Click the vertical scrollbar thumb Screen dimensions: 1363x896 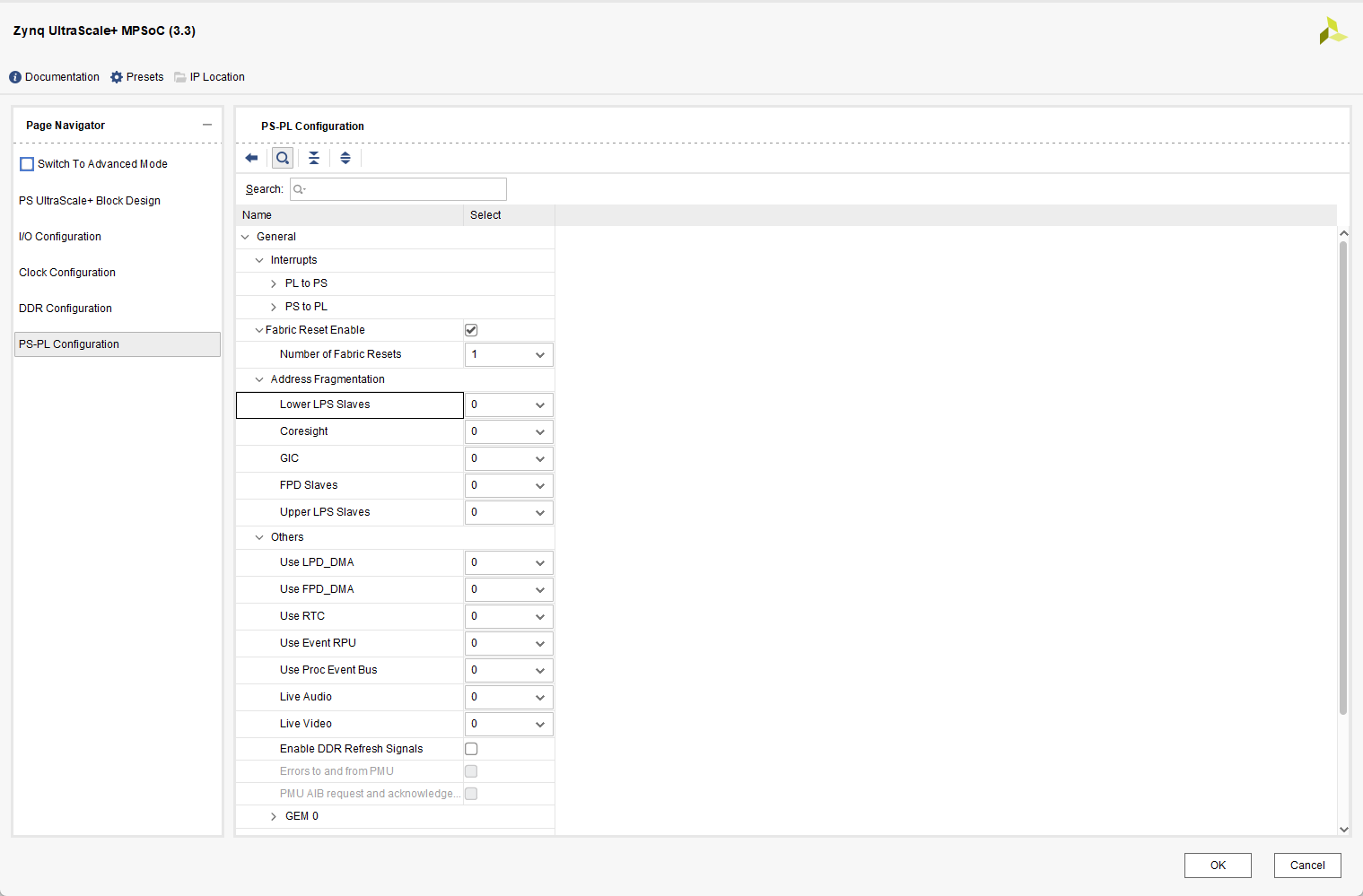(1343, 477)
